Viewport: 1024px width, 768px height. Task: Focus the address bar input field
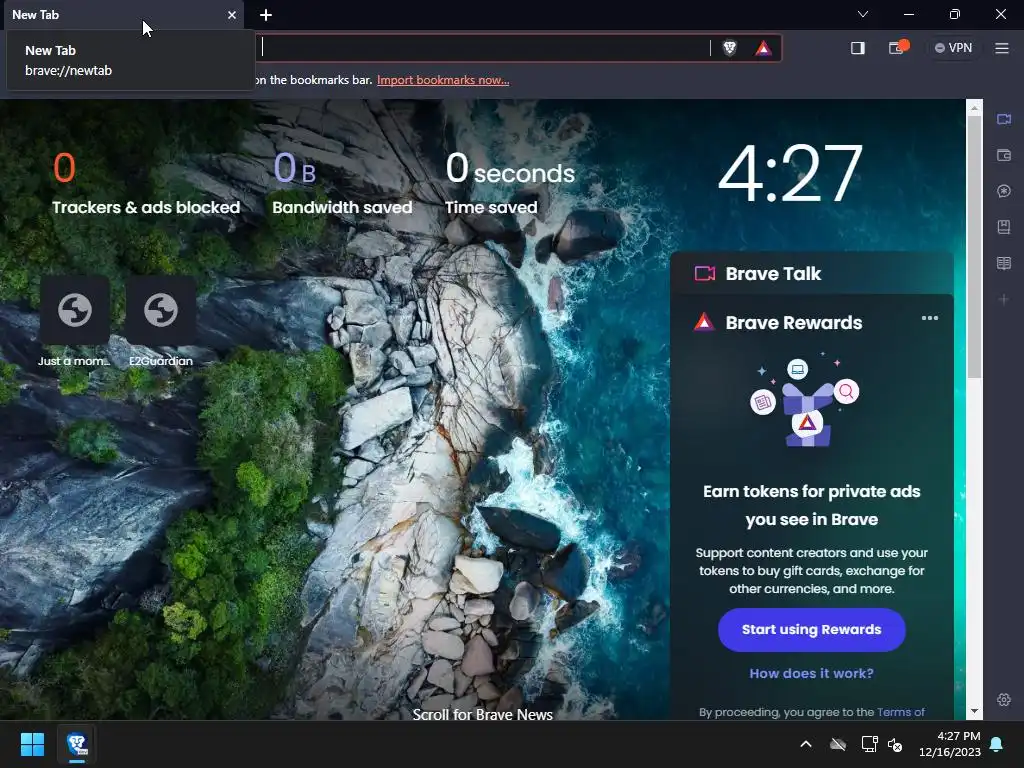(x=483, y=48)
